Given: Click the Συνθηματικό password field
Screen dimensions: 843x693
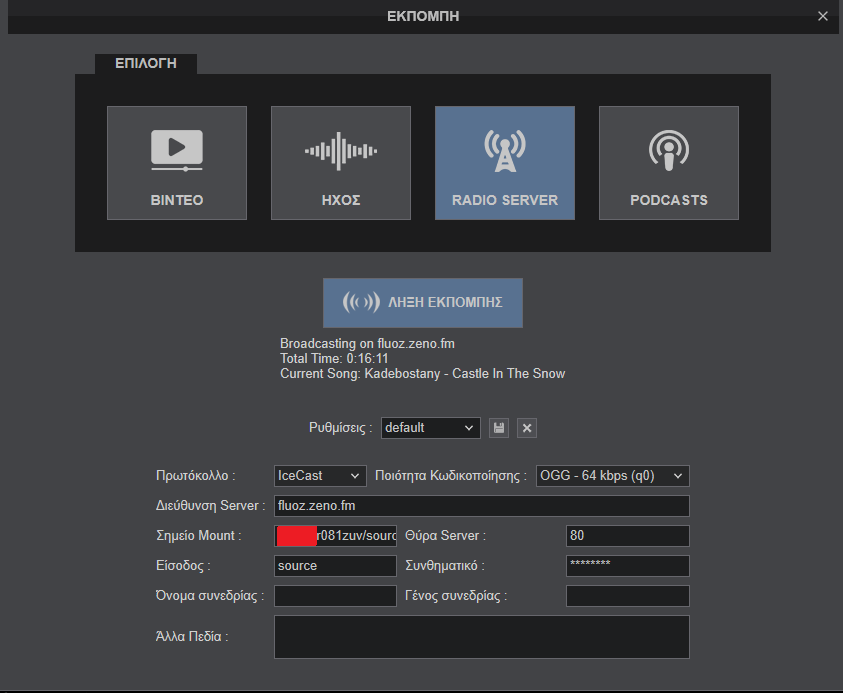Looking at the screenshot, I should [x=627, y=566].
